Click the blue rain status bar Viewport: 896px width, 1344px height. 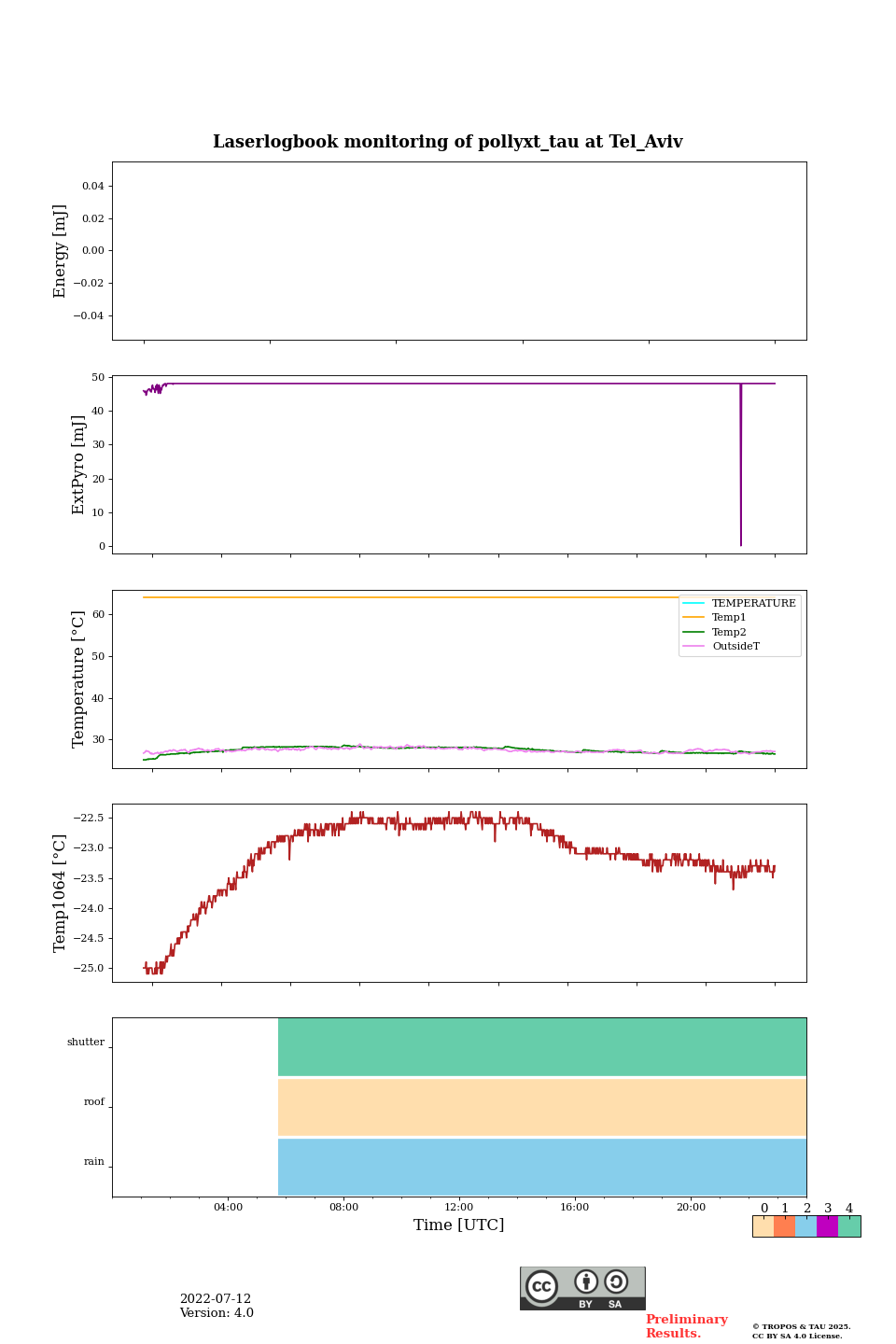(542, 1167)
